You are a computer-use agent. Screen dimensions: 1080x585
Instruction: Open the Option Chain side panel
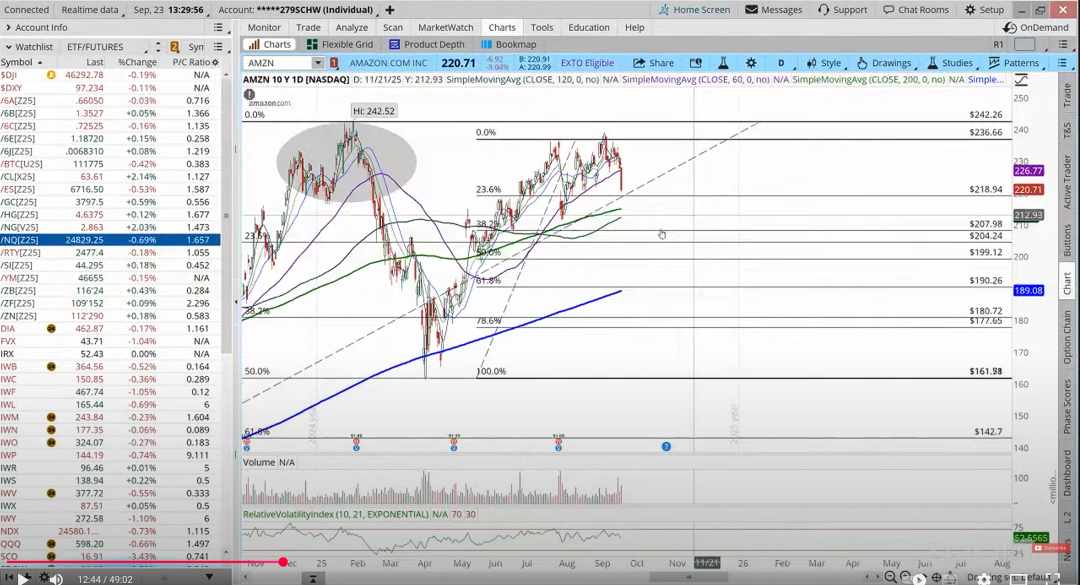pyautogui.click(x=1067, y=337)
